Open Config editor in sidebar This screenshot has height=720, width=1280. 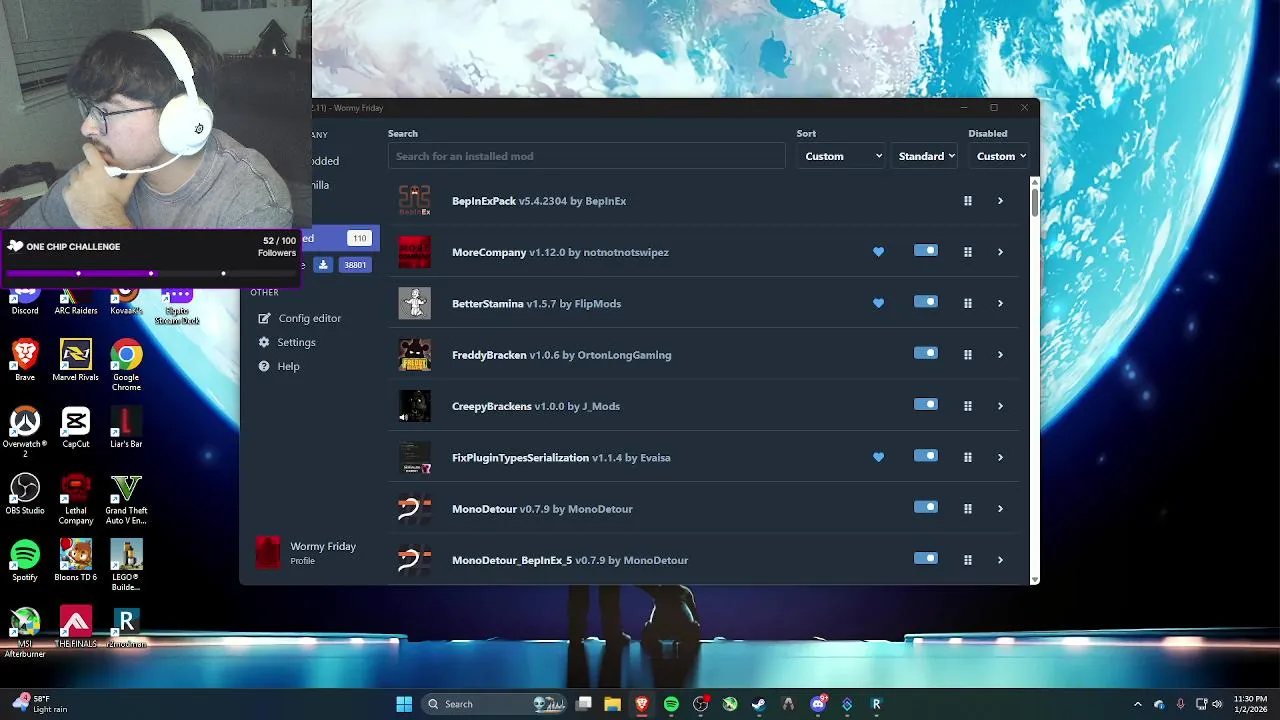point(310,318)
